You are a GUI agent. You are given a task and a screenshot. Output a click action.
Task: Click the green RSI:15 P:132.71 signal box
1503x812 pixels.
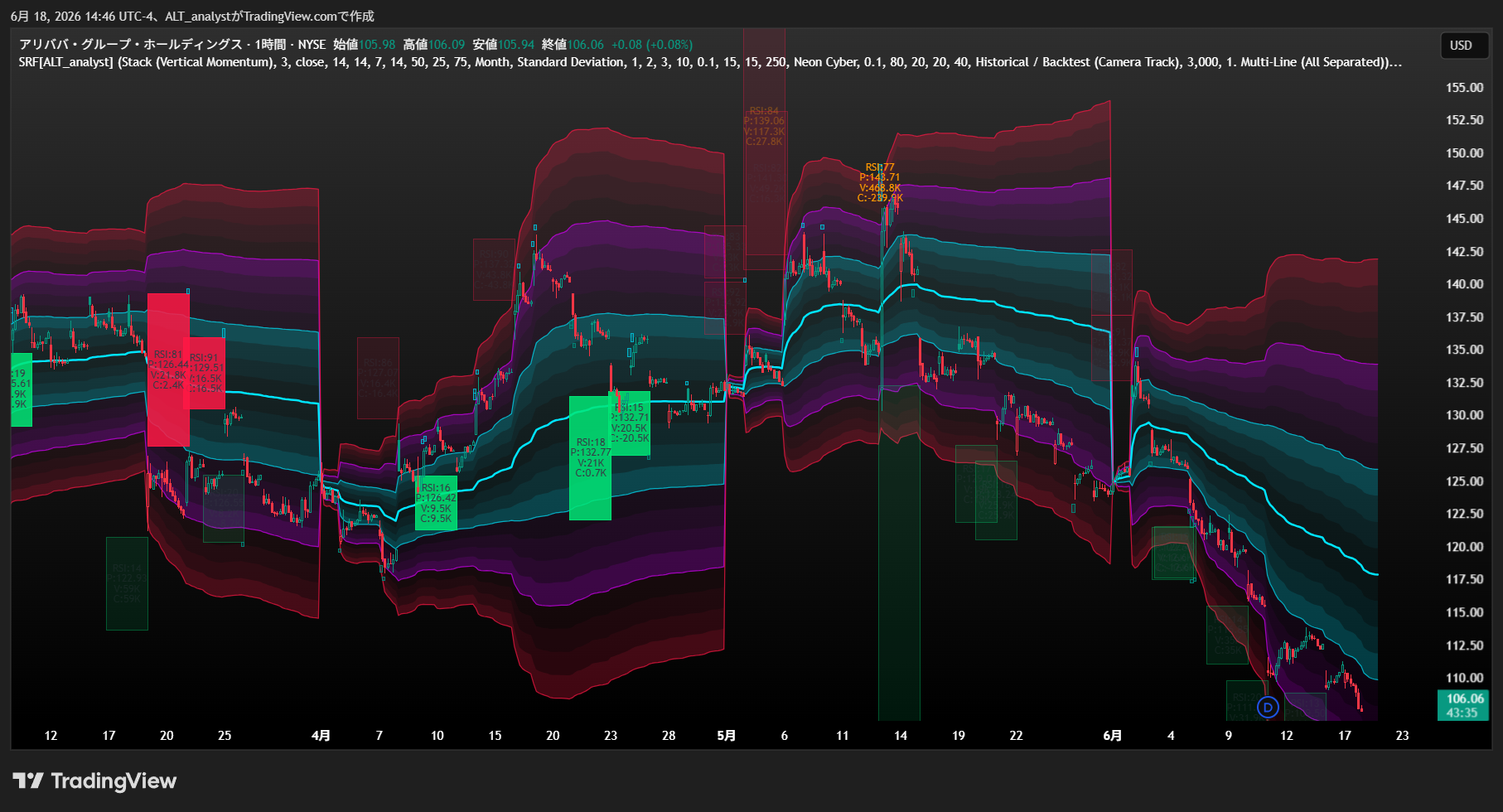coord(630,423)
